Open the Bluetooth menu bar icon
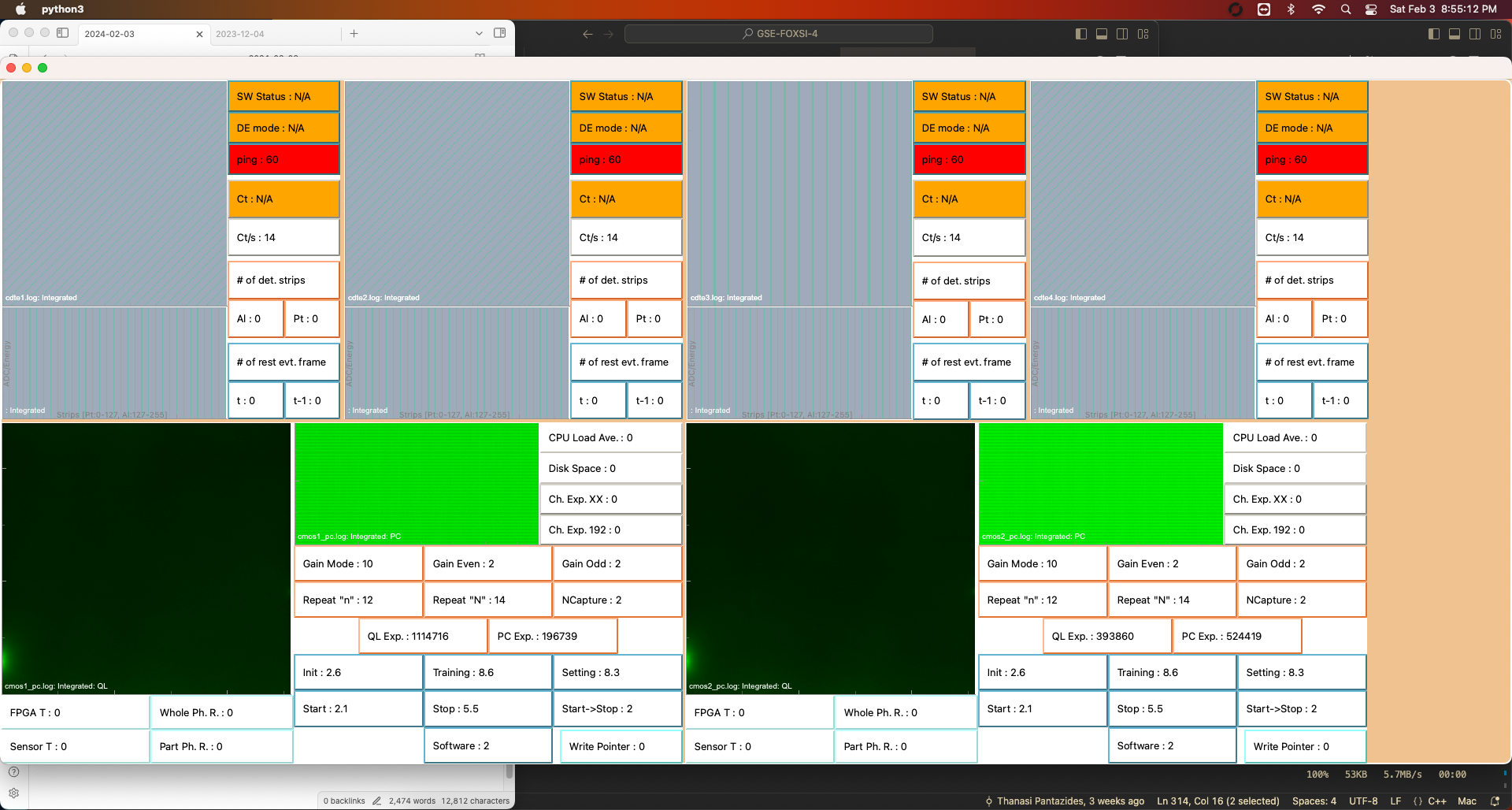The width and height of the screenshot is (1512, 810). [x=1291, y=9]
